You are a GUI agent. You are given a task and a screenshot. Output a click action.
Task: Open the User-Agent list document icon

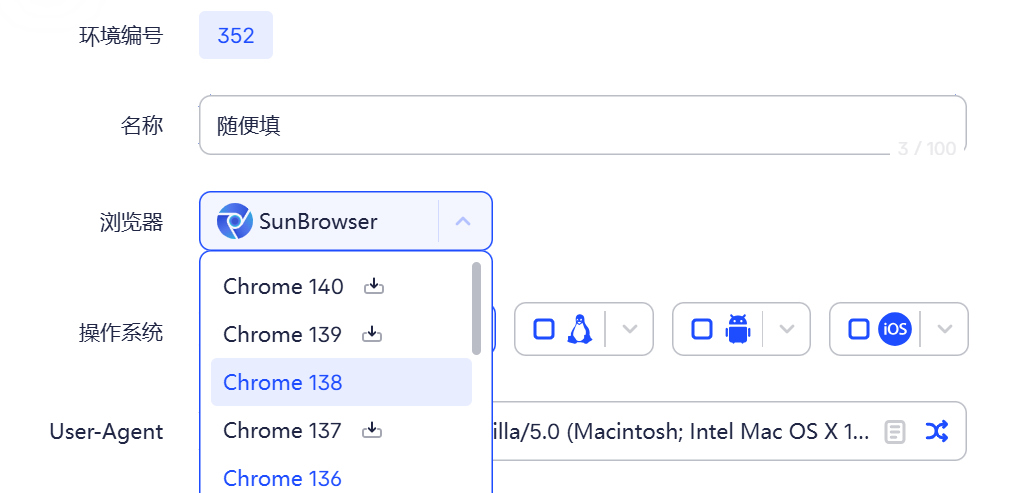pos(895,432)
